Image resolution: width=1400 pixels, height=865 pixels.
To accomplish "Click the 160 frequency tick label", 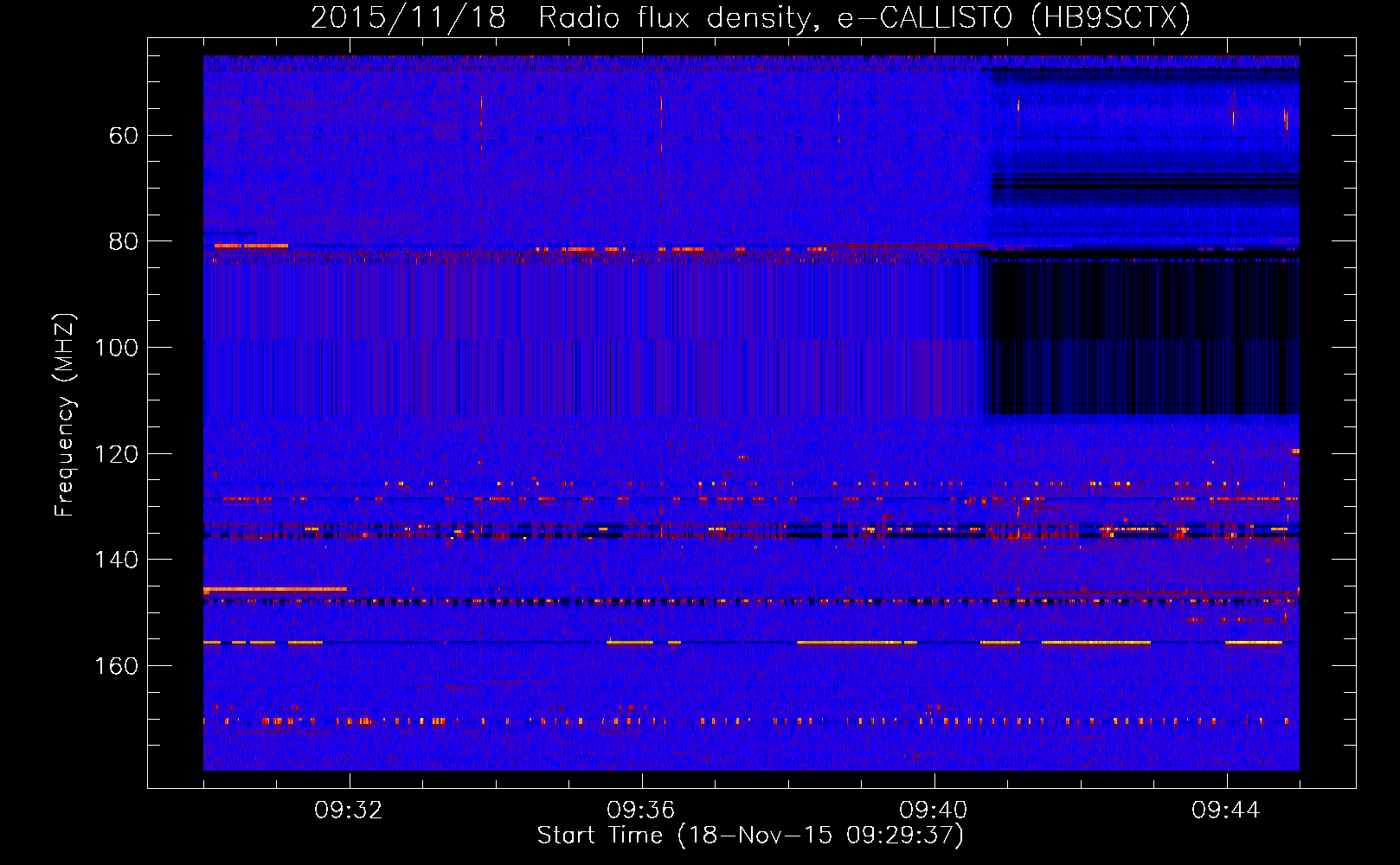I will click(x=117, y=666).
